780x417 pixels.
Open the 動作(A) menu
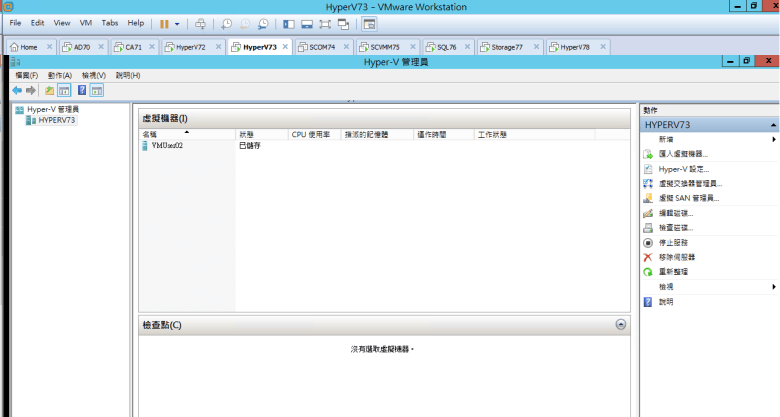coord(60,75)
